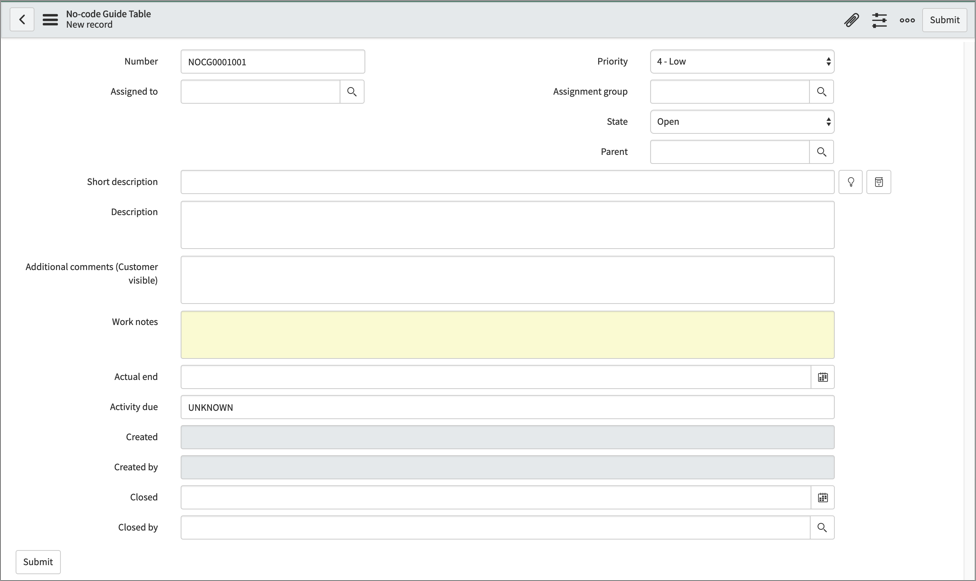Open the Assignment group lookup magnifier
Image resolution: width=976 pixels, height=581 pixels.
[x=822, y=91]
